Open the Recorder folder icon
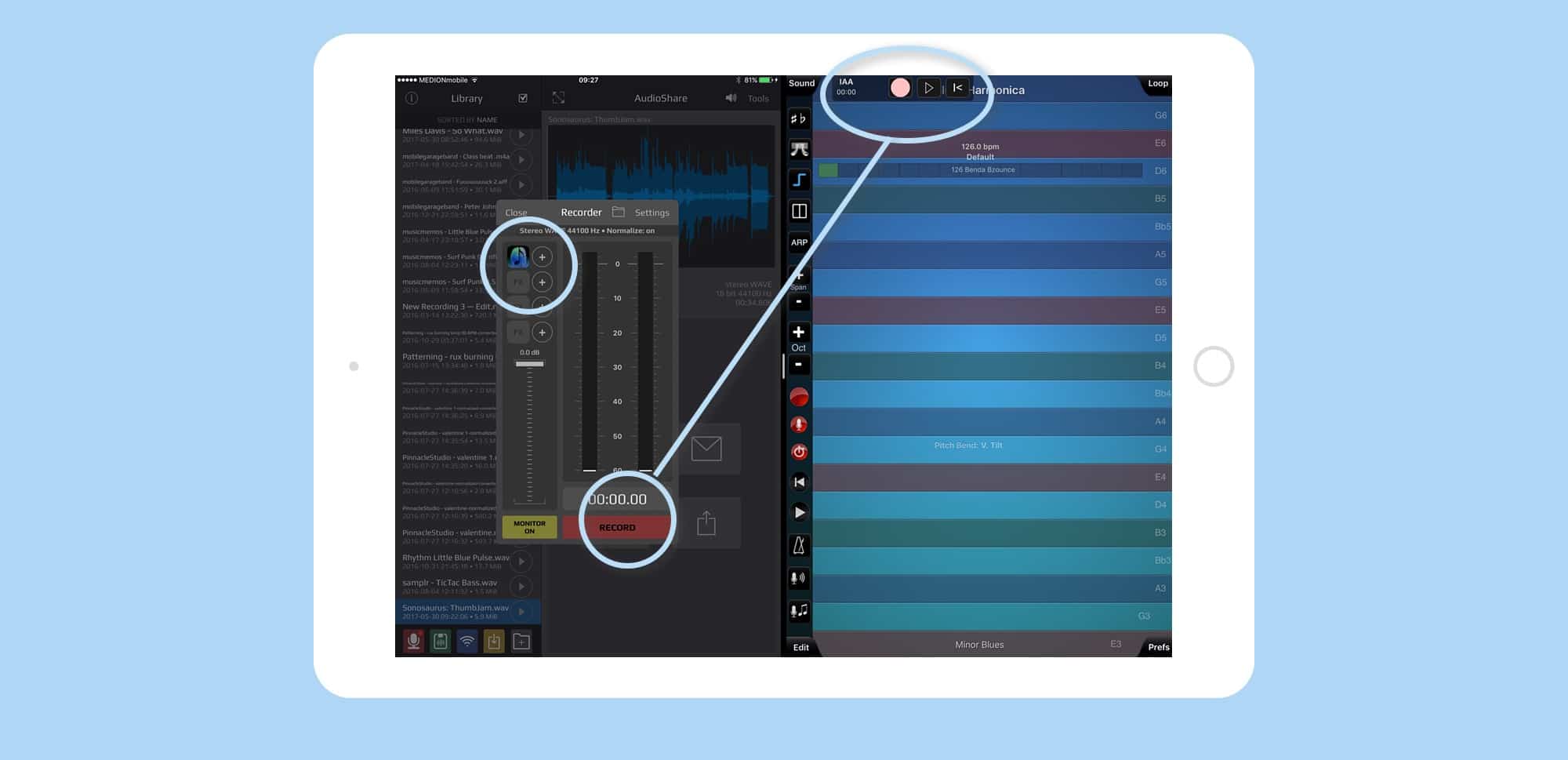 click(619, 213)
